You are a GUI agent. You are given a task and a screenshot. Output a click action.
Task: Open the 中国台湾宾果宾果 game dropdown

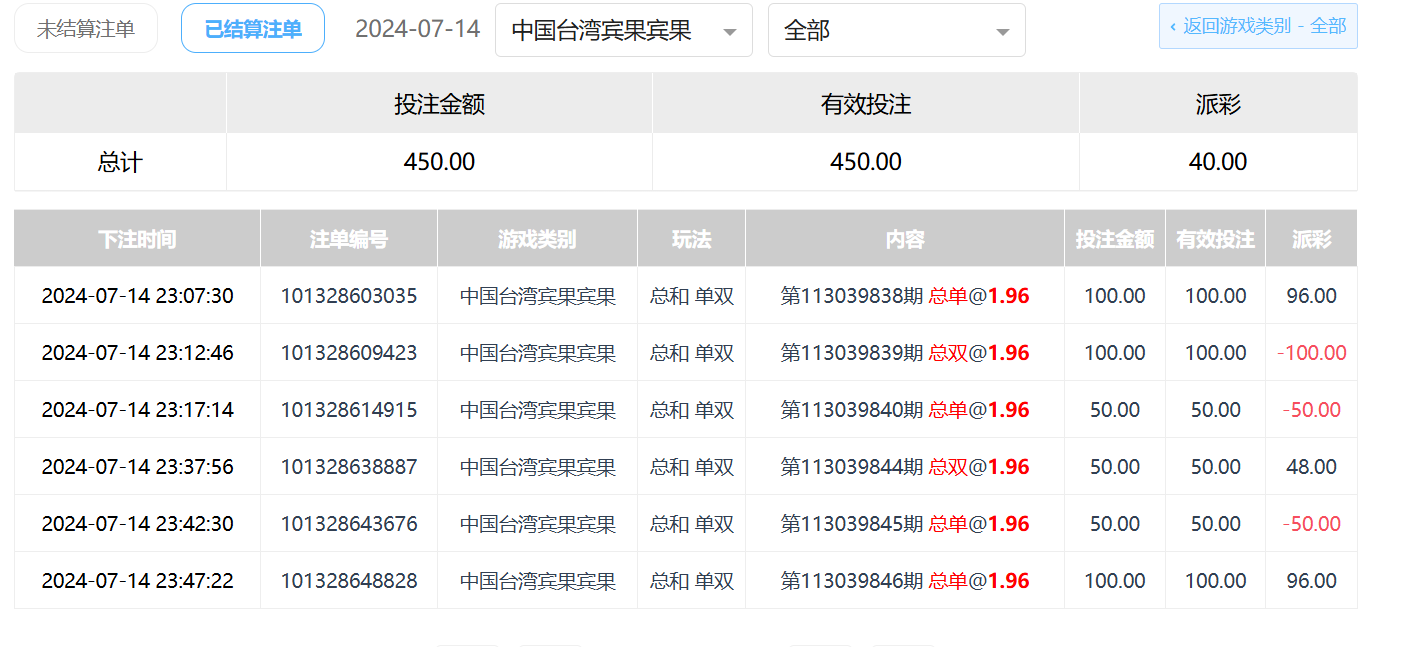point(622,31)
